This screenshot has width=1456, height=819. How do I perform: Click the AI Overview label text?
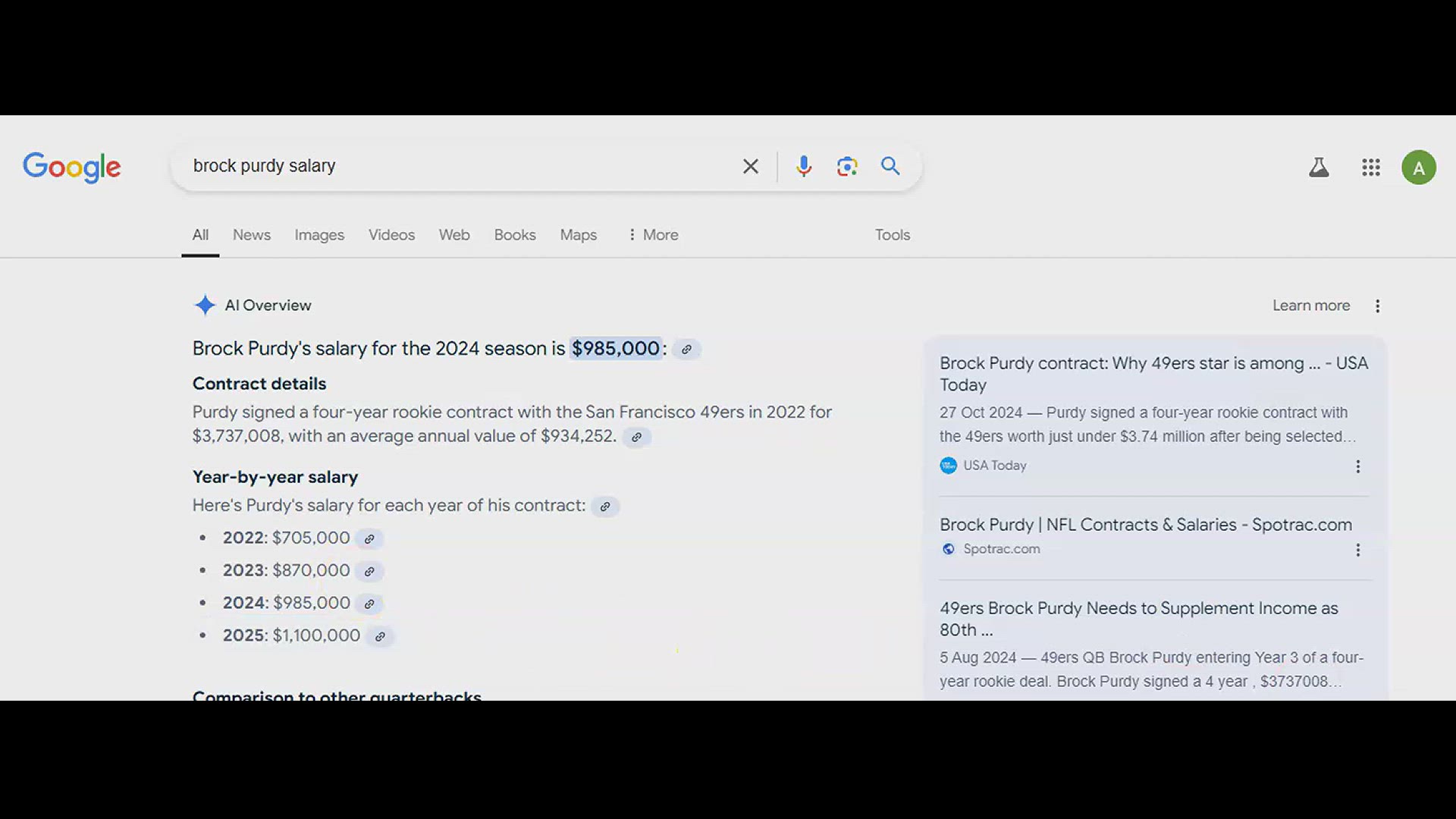pyautogui.click(x=268, y=306)
